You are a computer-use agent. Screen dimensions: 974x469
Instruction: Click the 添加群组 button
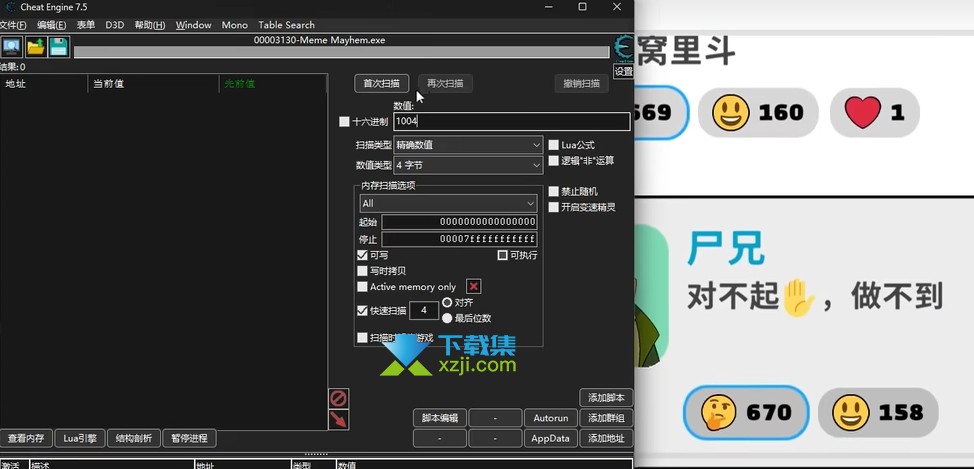tap(606, 418)
